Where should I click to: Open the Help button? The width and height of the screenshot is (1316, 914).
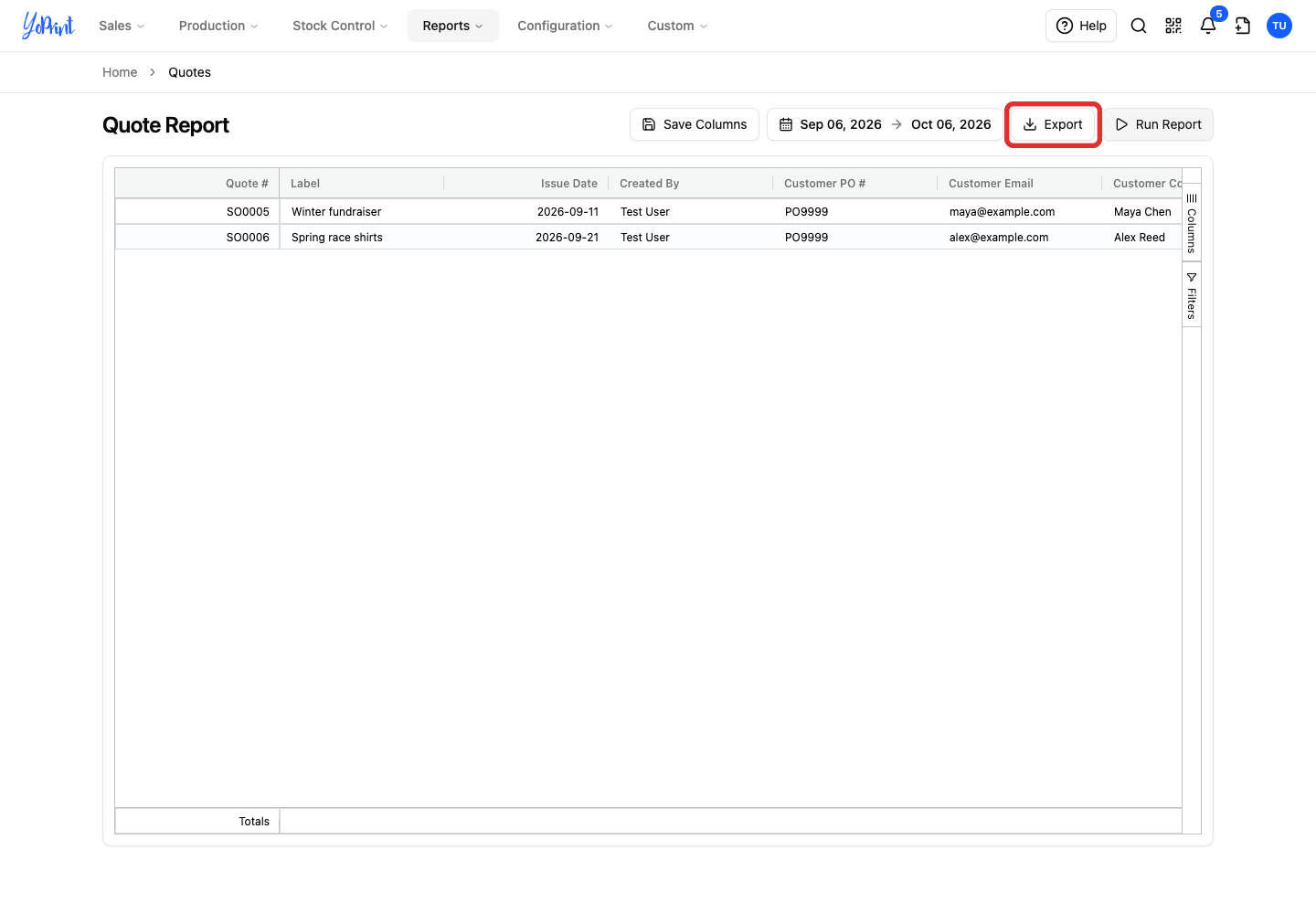pyautogui.click(x=1081, y=26)
